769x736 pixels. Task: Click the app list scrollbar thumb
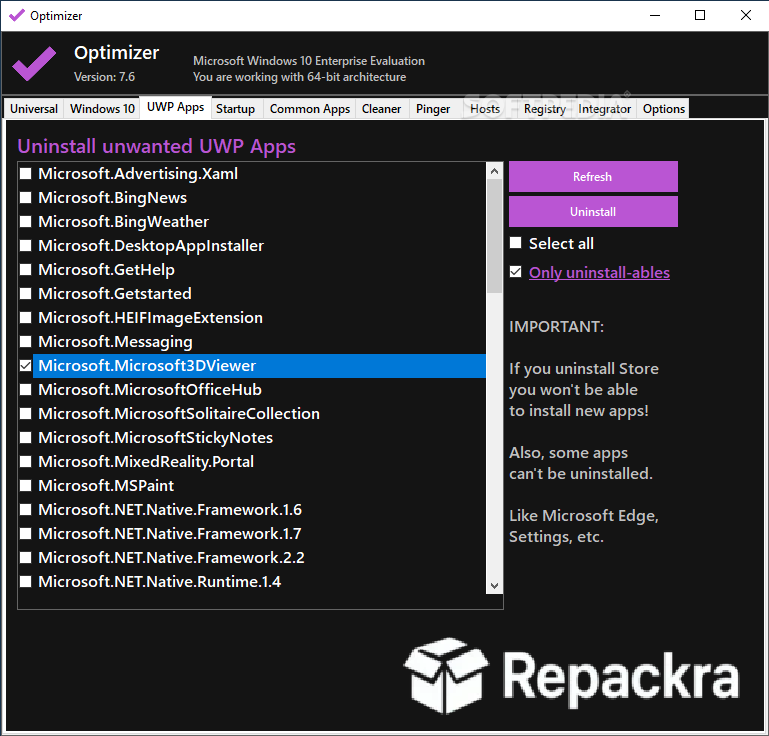[494, 236]
